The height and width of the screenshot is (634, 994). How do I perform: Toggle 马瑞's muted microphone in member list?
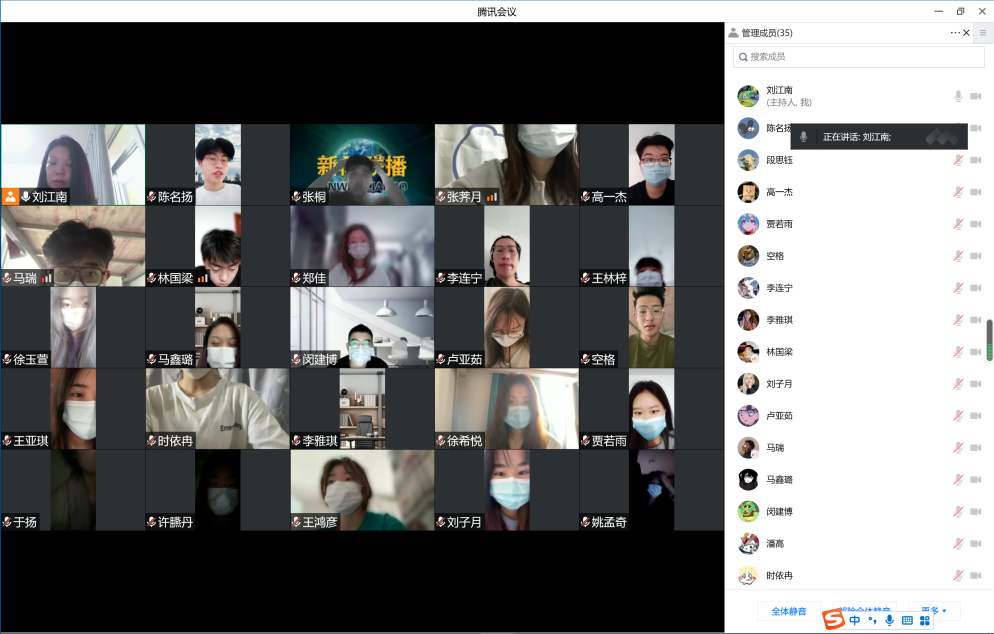point(957,448)
